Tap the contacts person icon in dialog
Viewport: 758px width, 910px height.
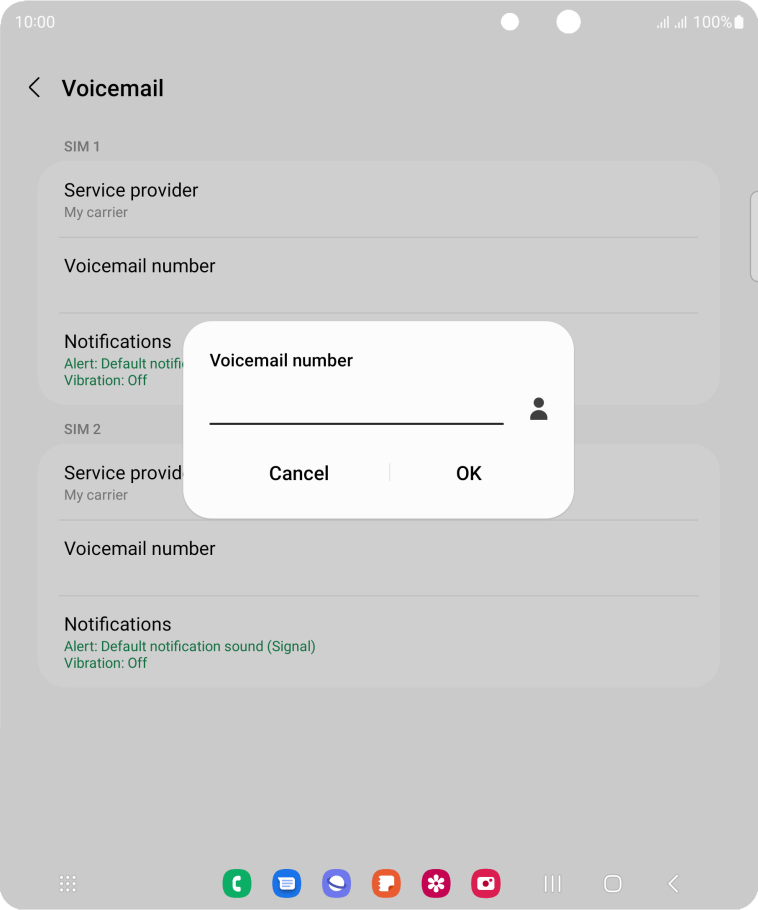[x=539, y=409]
